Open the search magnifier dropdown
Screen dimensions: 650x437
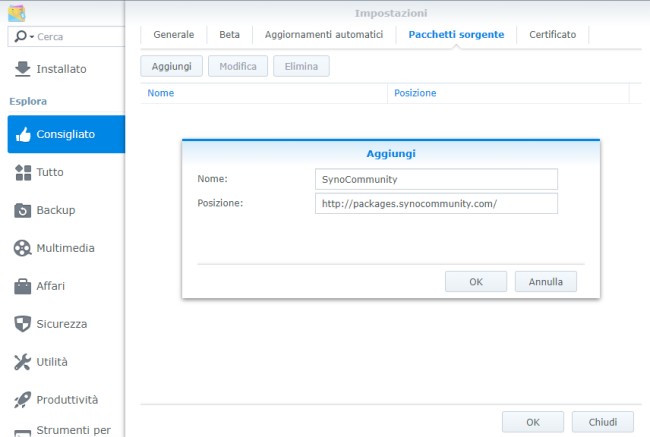click(x=24, y=36)
